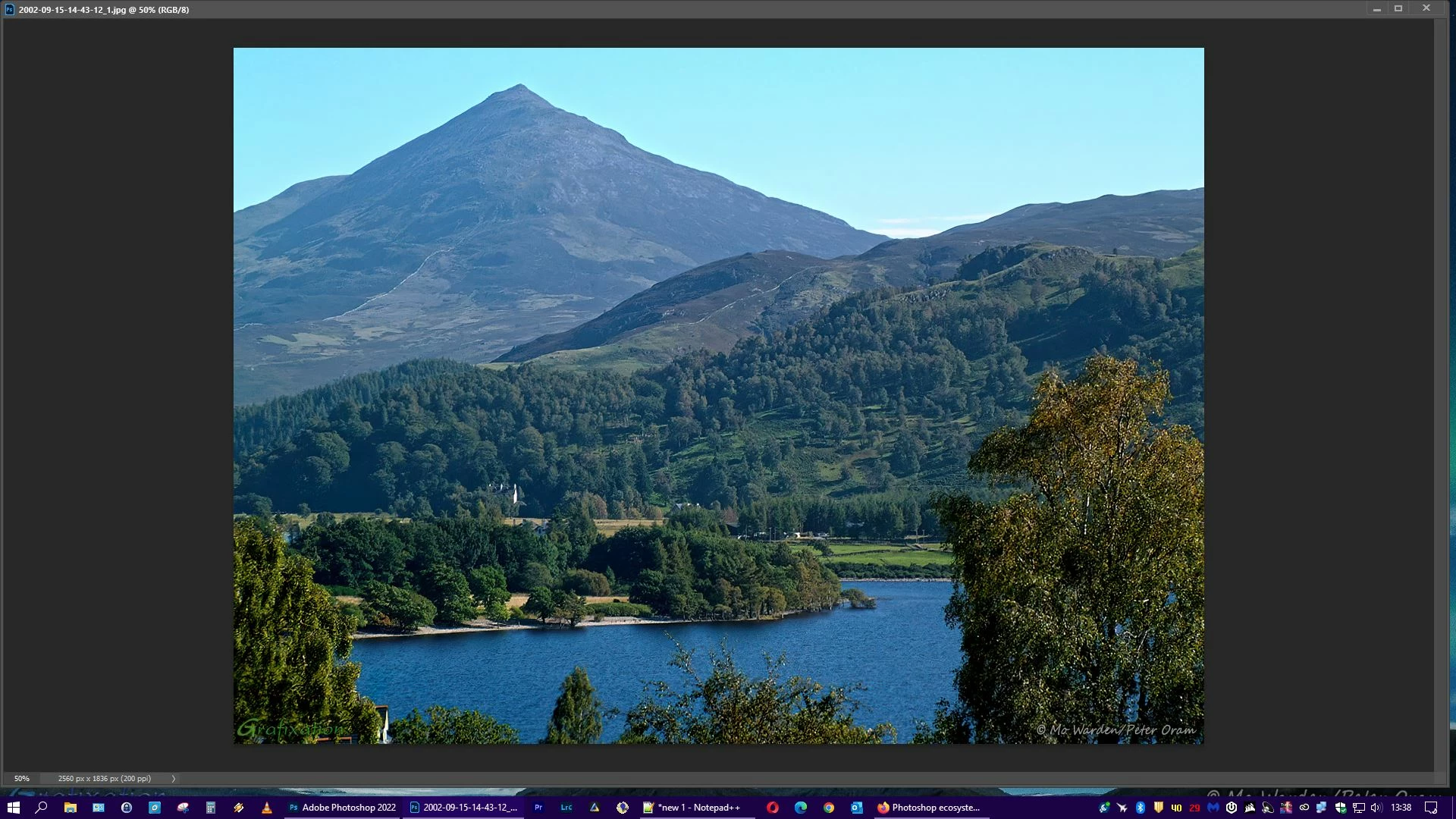
Task: Switch to Adobe Photoshop 2022 taskbar button
Action: (343, 808)
